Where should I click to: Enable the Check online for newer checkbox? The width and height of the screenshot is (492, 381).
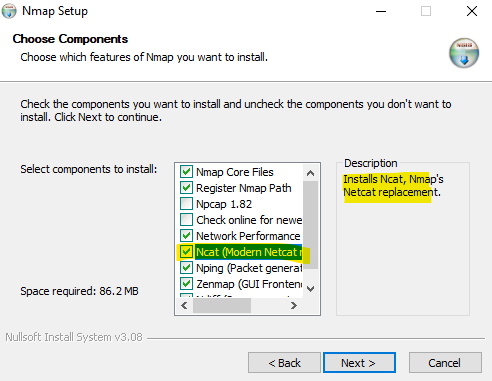tap(186, 220)
